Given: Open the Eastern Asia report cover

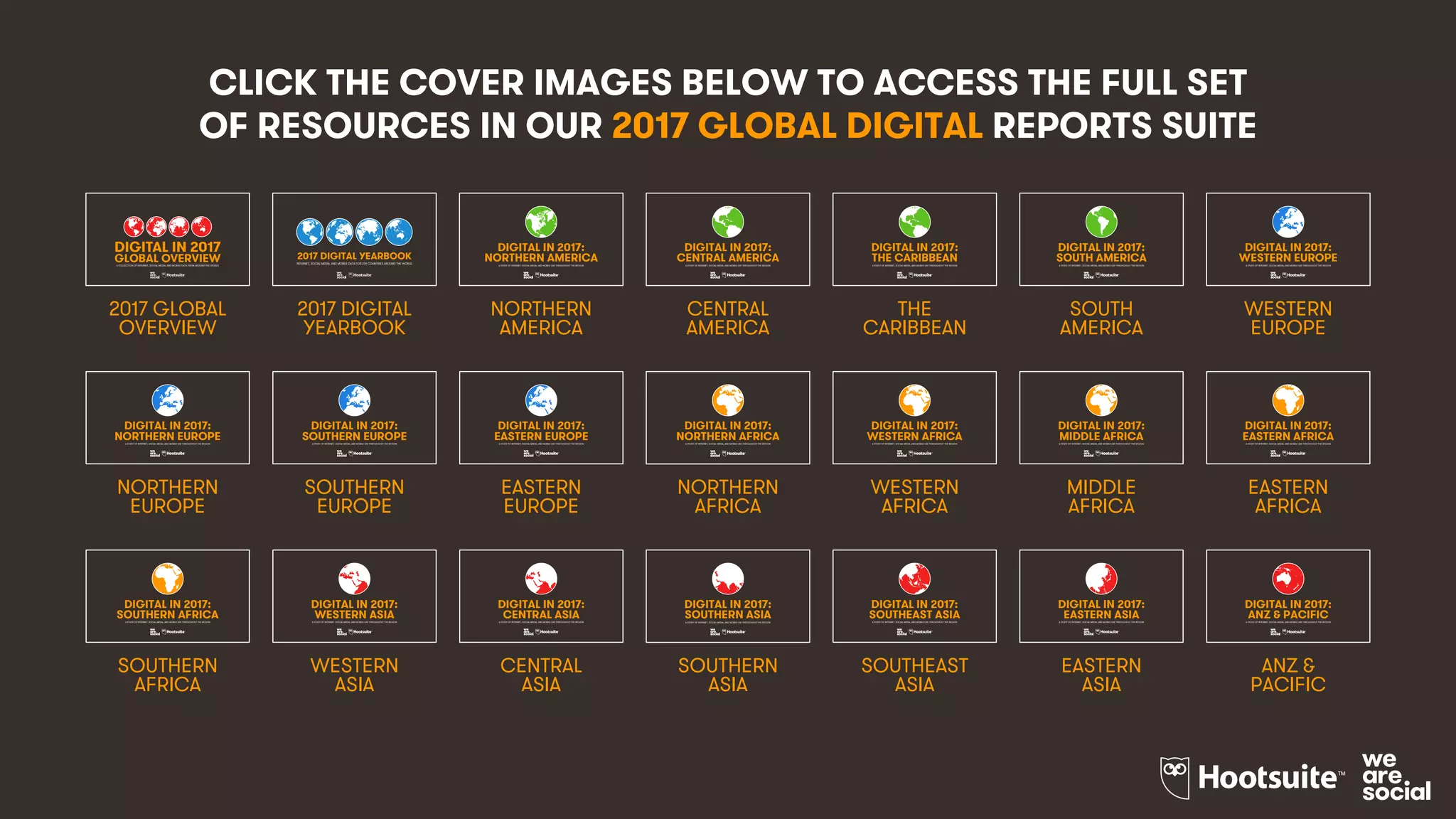Looking at the screenshot, I should [1101, 596].
